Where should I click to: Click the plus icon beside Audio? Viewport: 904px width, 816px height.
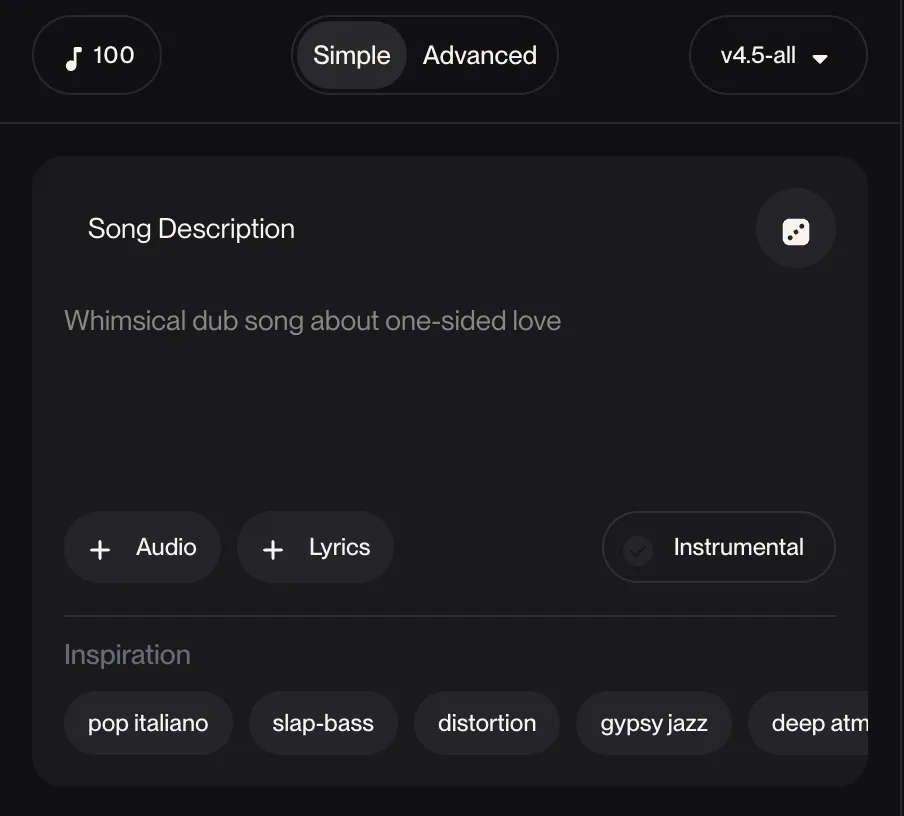click(x=100, y=548)
